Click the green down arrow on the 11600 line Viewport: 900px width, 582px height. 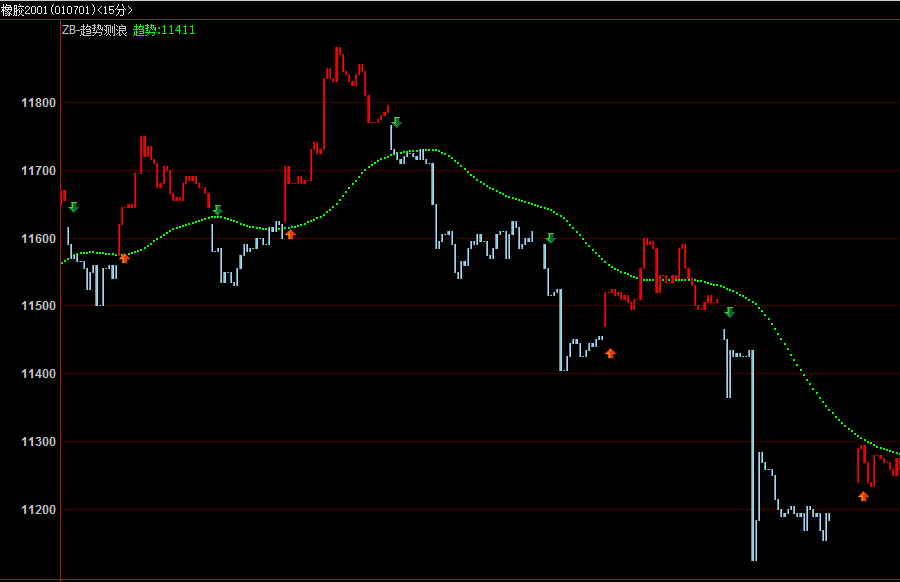(550, 238)
